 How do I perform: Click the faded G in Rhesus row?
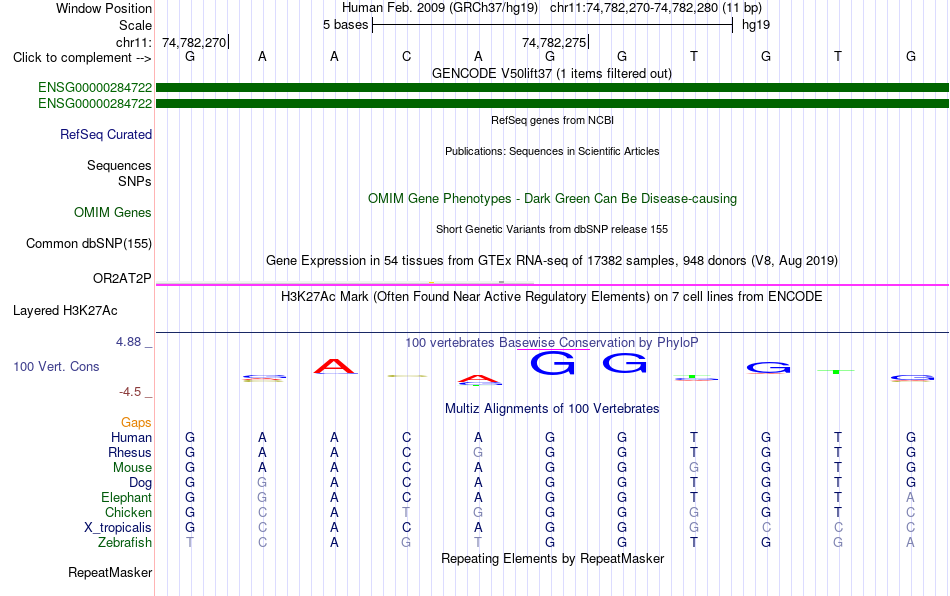click(478, 452)
